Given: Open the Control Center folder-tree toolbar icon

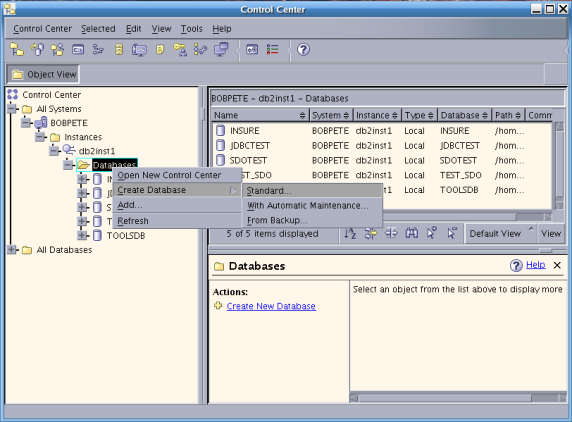Looking at the screenshot, I should (17, 49).
